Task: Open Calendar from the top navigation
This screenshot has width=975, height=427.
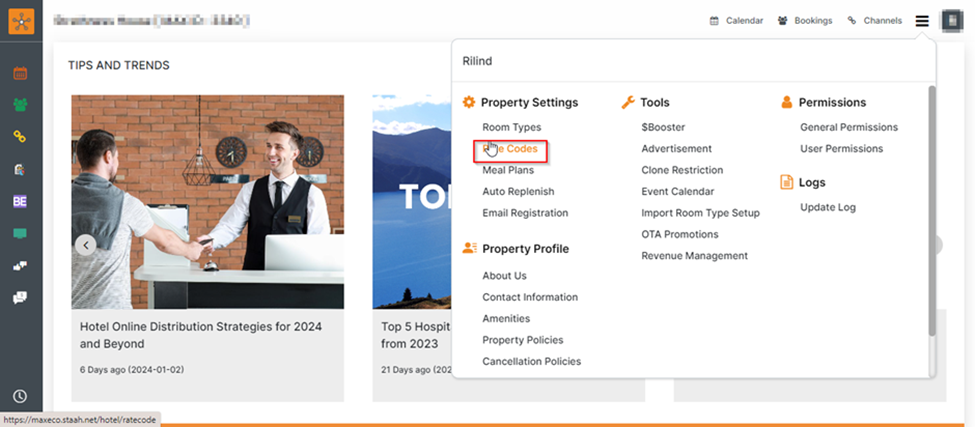Action: pyautogui.click(x=736, y=20)
